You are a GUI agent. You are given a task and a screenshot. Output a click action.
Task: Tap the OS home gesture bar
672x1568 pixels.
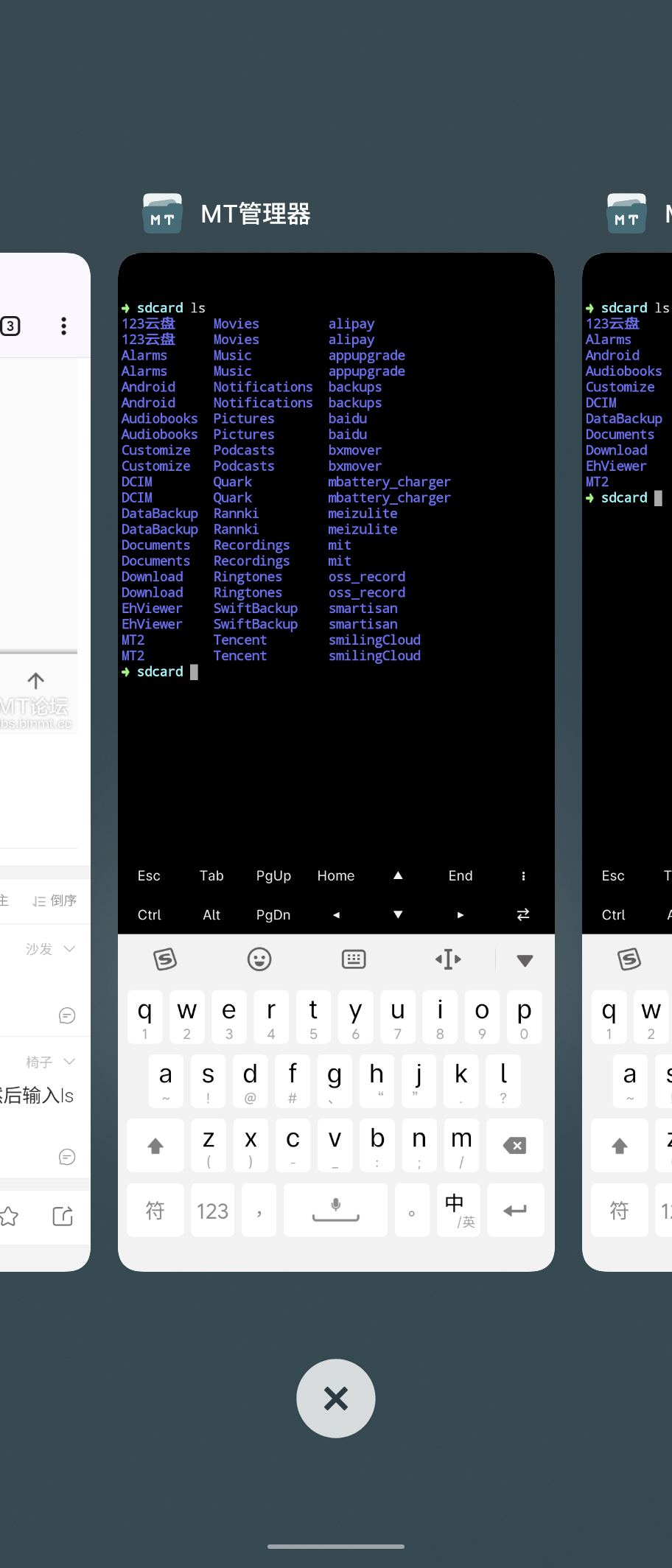336,1547
